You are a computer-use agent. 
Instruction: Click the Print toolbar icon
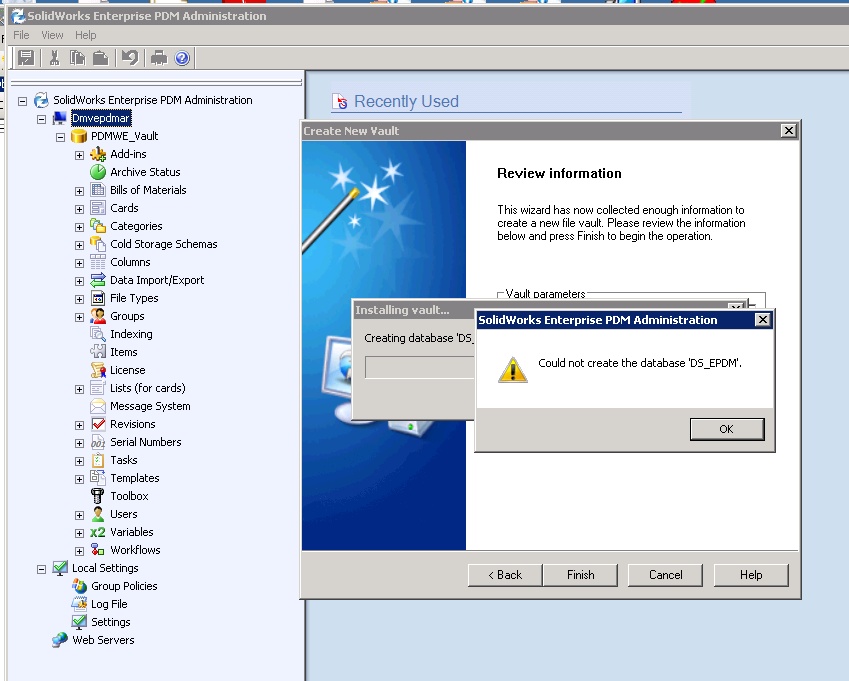pos(159,57)
